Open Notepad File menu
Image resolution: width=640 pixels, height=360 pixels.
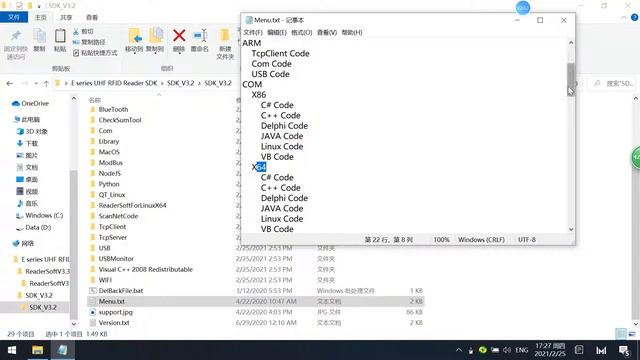[253, 32]
